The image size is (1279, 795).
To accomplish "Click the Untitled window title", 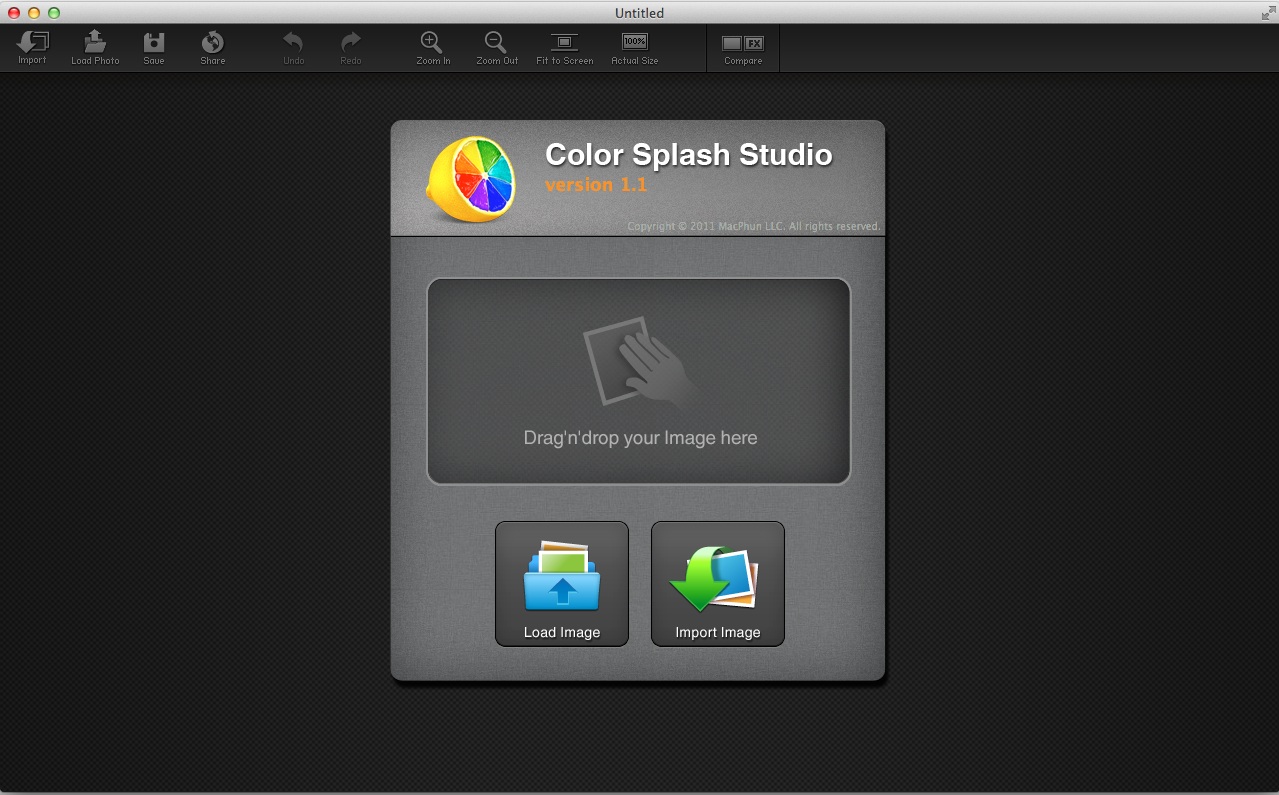I will point(639,13).
